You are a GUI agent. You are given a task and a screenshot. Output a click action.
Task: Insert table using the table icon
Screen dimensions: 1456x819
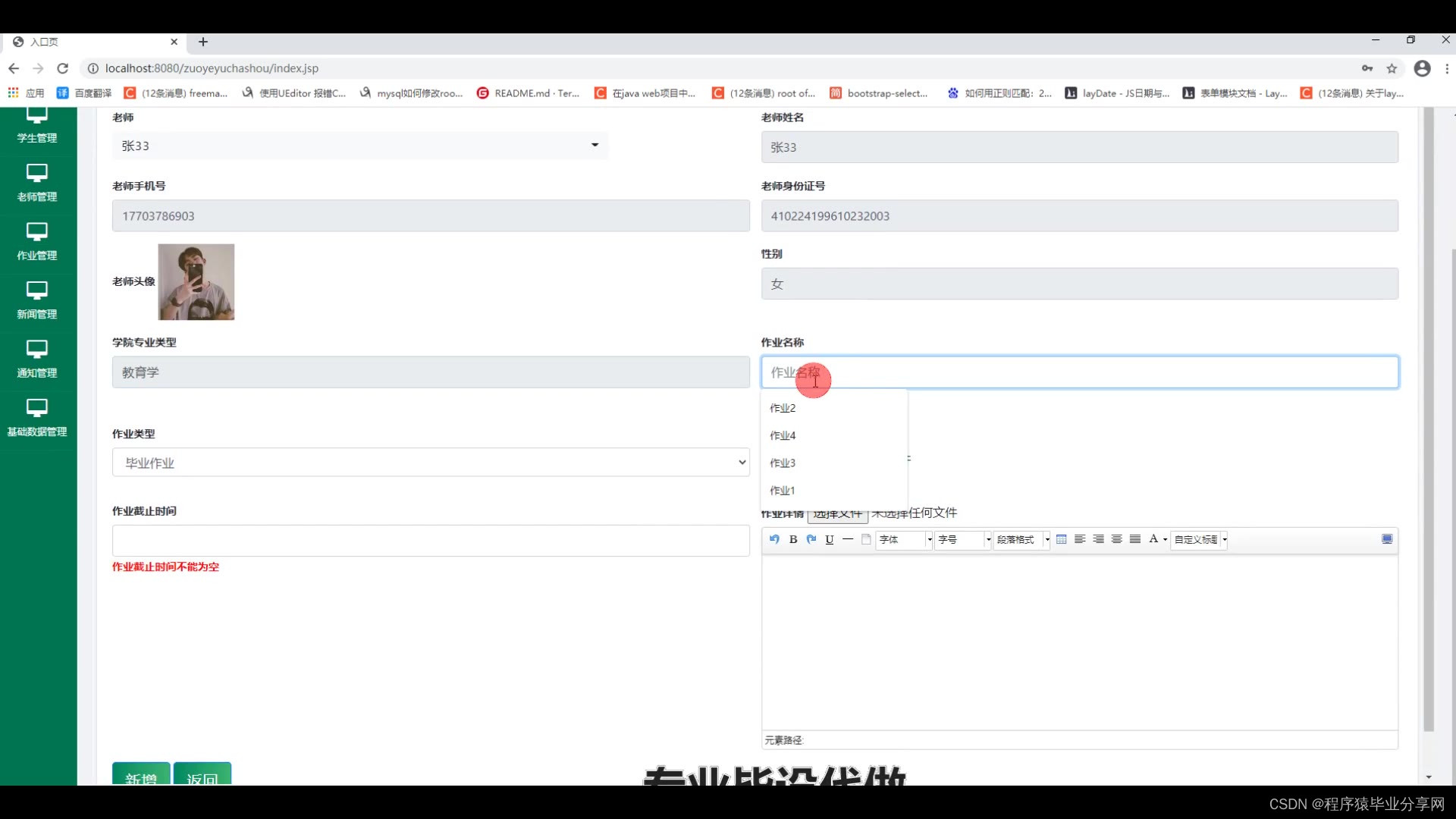point(1062,539)
